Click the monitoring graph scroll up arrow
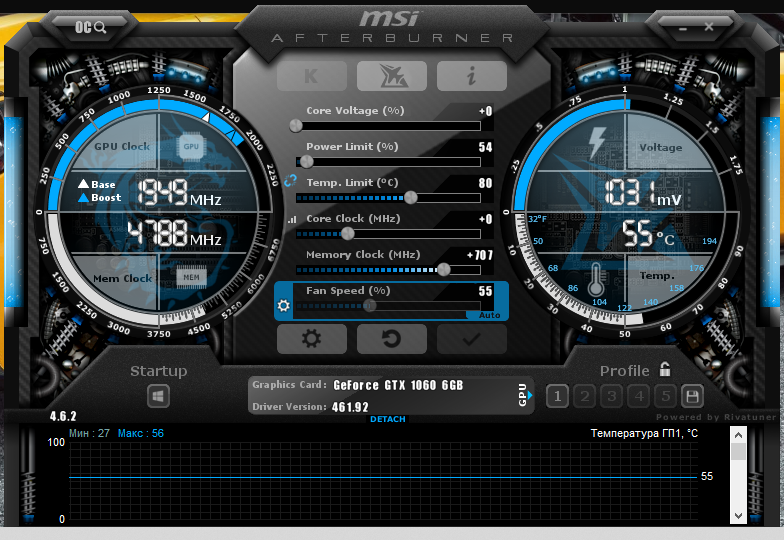 pos(738,435)
